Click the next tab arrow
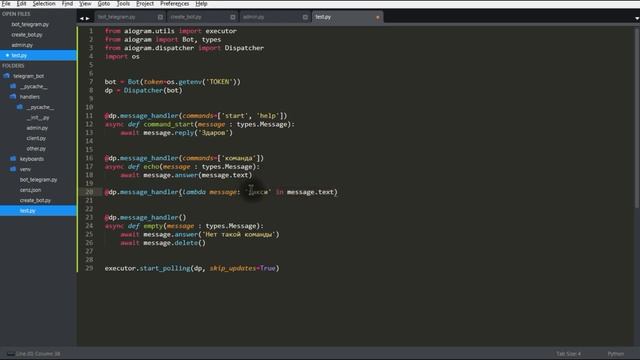640x360 pixels. coord(87,18)
